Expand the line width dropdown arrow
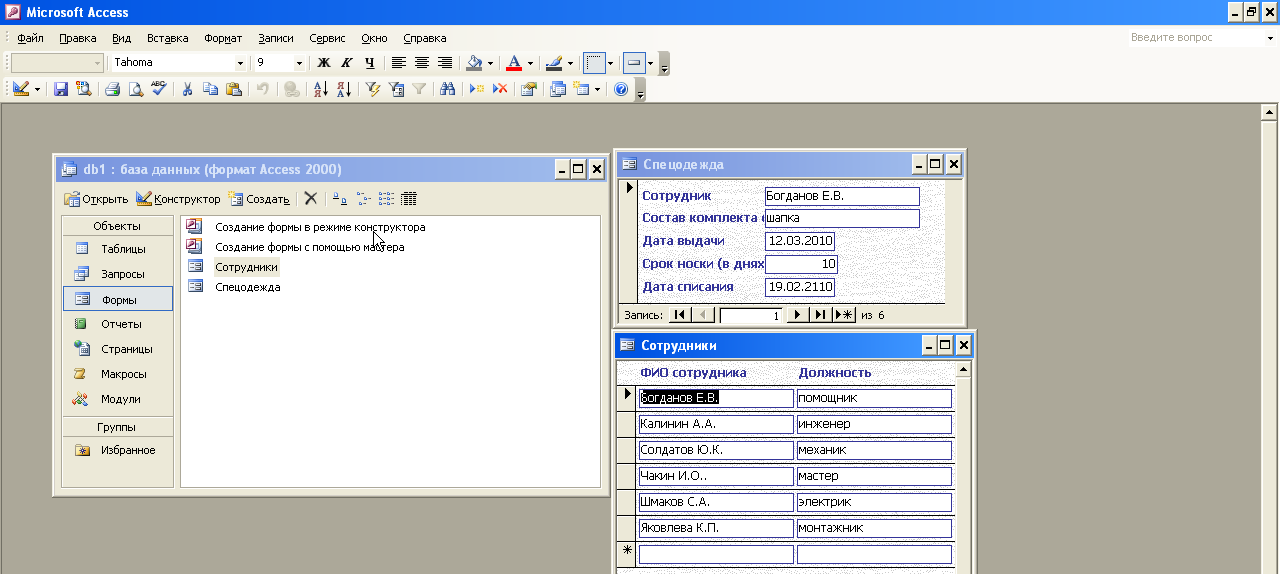The image size is (1280, 574). click(610, 62)
